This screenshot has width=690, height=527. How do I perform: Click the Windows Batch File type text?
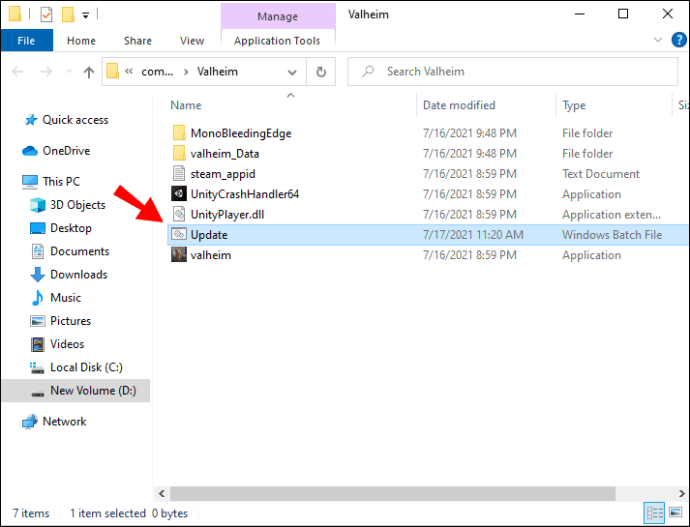click(612, 234)
